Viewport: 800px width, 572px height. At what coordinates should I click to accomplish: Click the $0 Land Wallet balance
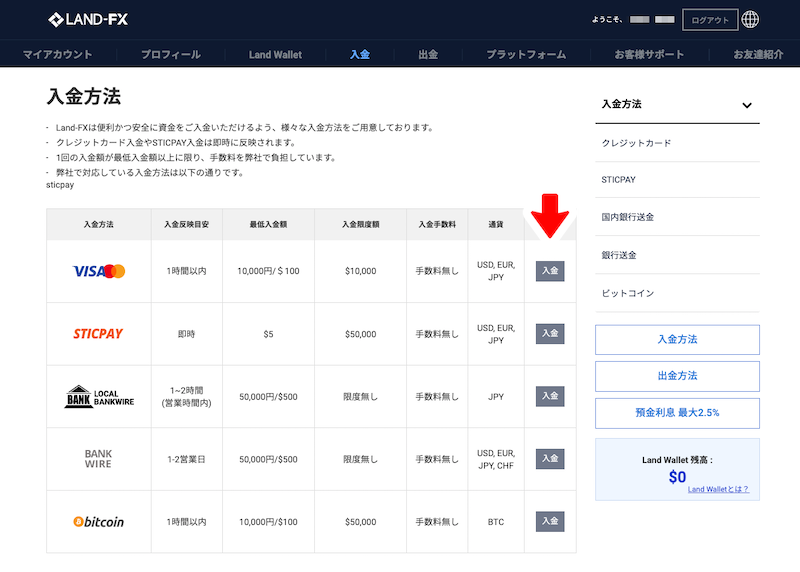coord(677,477)
